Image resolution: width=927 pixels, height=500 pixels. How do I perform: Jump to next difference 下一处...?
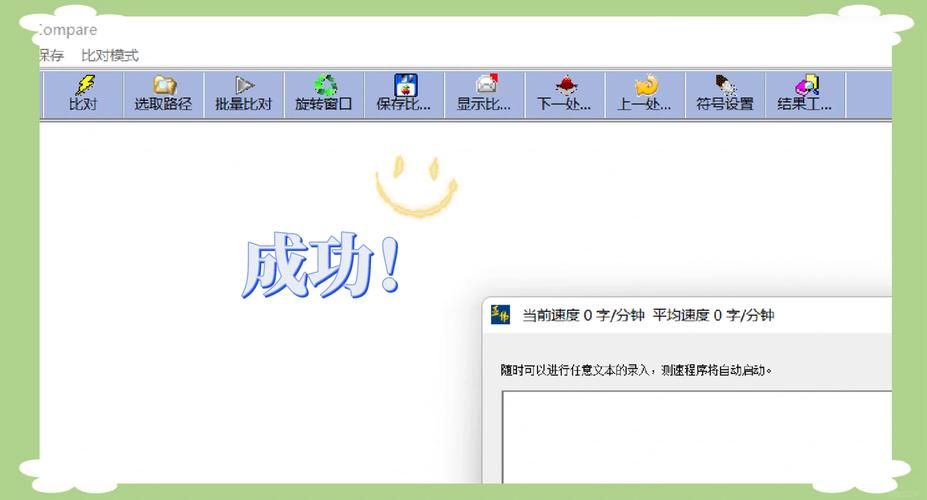click(566, 95)
